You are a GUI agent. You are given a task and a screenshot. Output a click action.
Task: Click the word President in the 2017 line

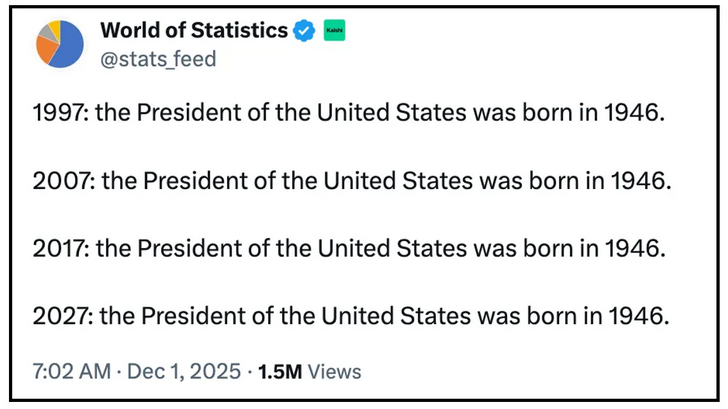tap(194, 249)
